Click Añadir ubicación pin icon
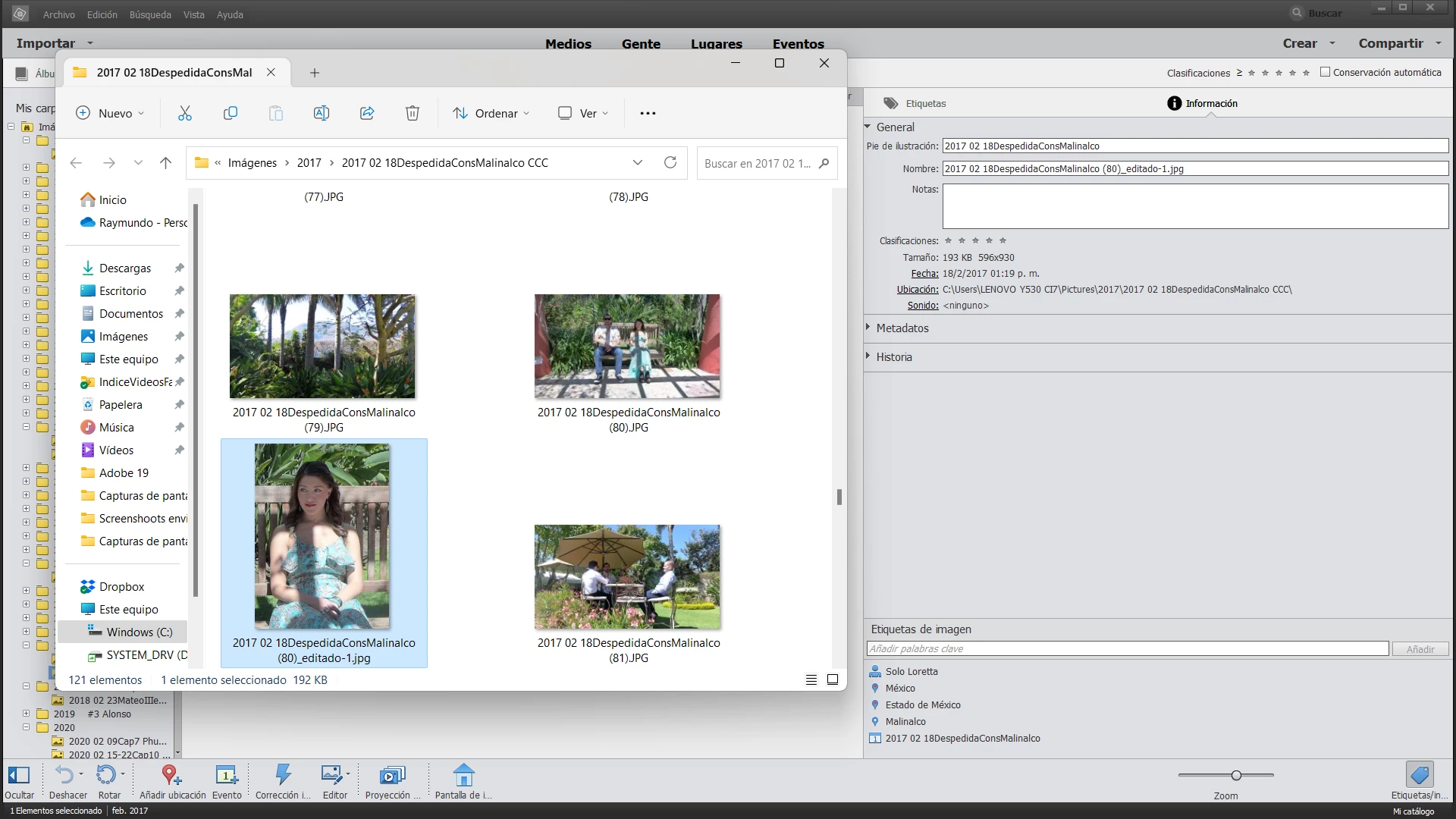Viewport: 1456px width, 819px height. coord(171,775)
